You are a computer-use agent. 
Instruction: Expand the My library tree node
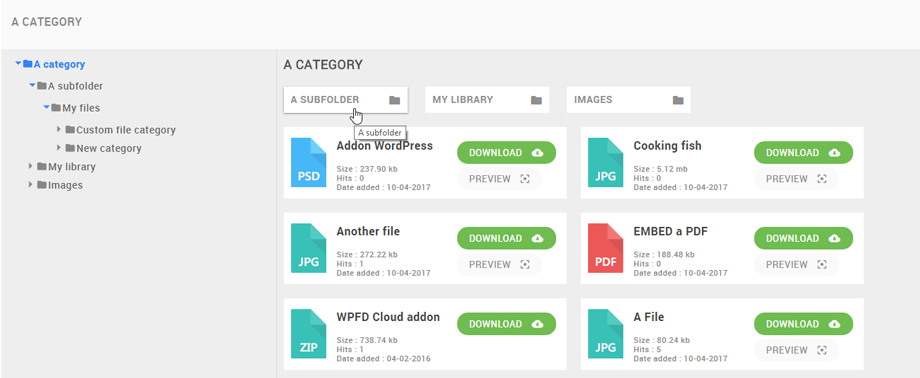click(x=31, y=167)
